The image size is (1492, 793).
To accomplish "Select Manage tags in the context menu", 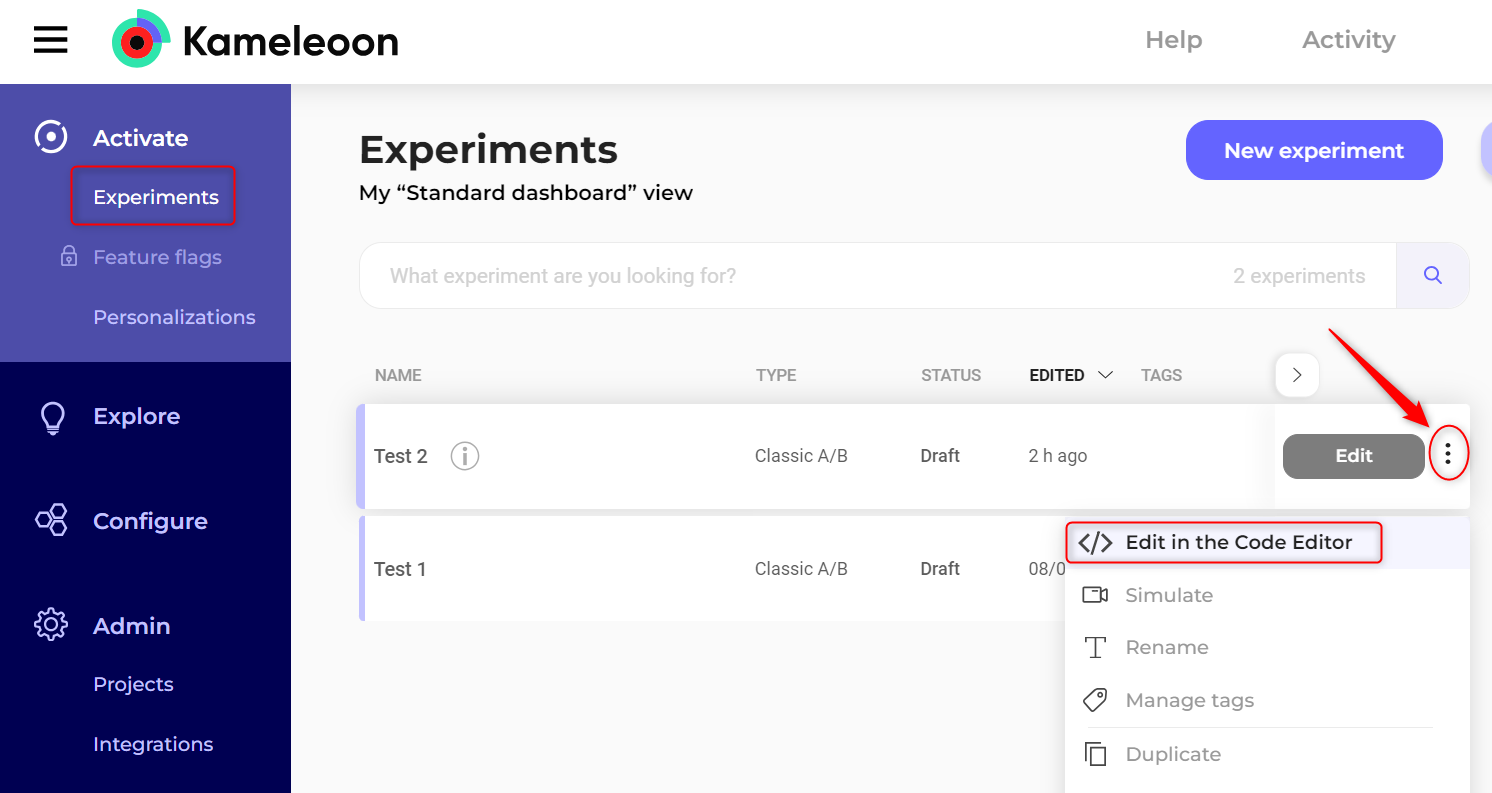I will click(1189, 700).
